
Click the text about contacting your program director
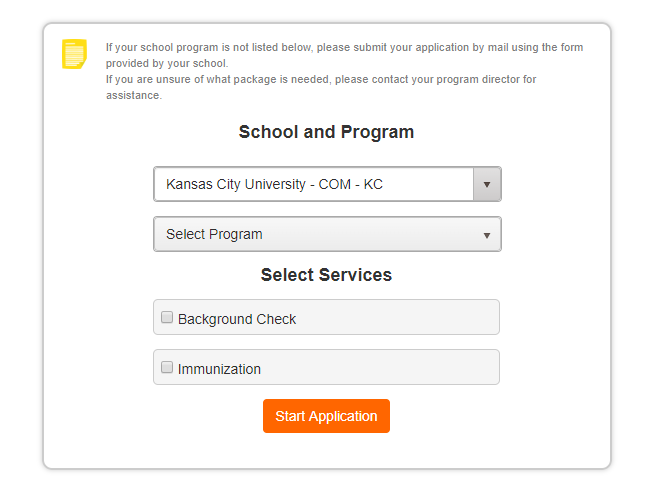point(321,87)
